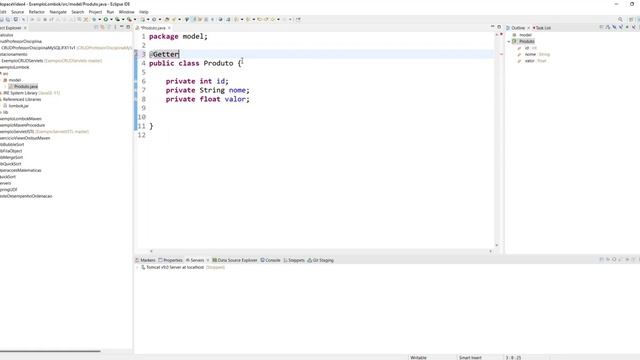Click Collapse All in Project Explorer toolbar

coord(96,27)
